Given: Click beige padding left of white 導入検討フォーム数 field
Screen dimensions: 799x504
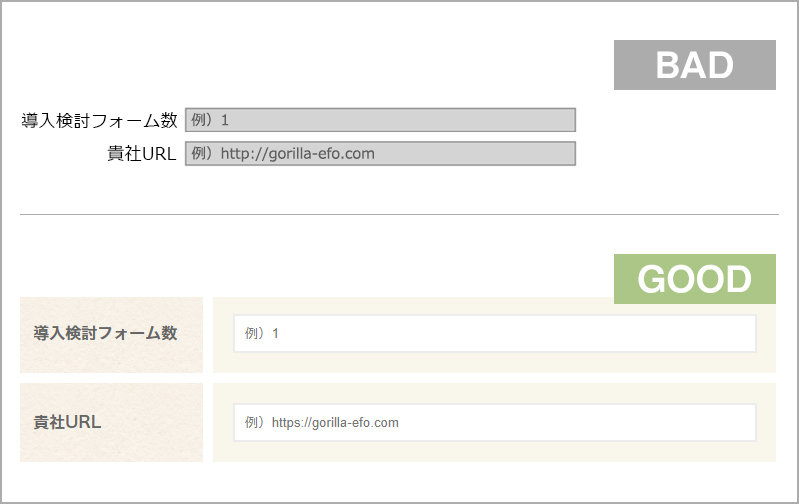Looking at the screenshot, I should (x=223, y=333).
